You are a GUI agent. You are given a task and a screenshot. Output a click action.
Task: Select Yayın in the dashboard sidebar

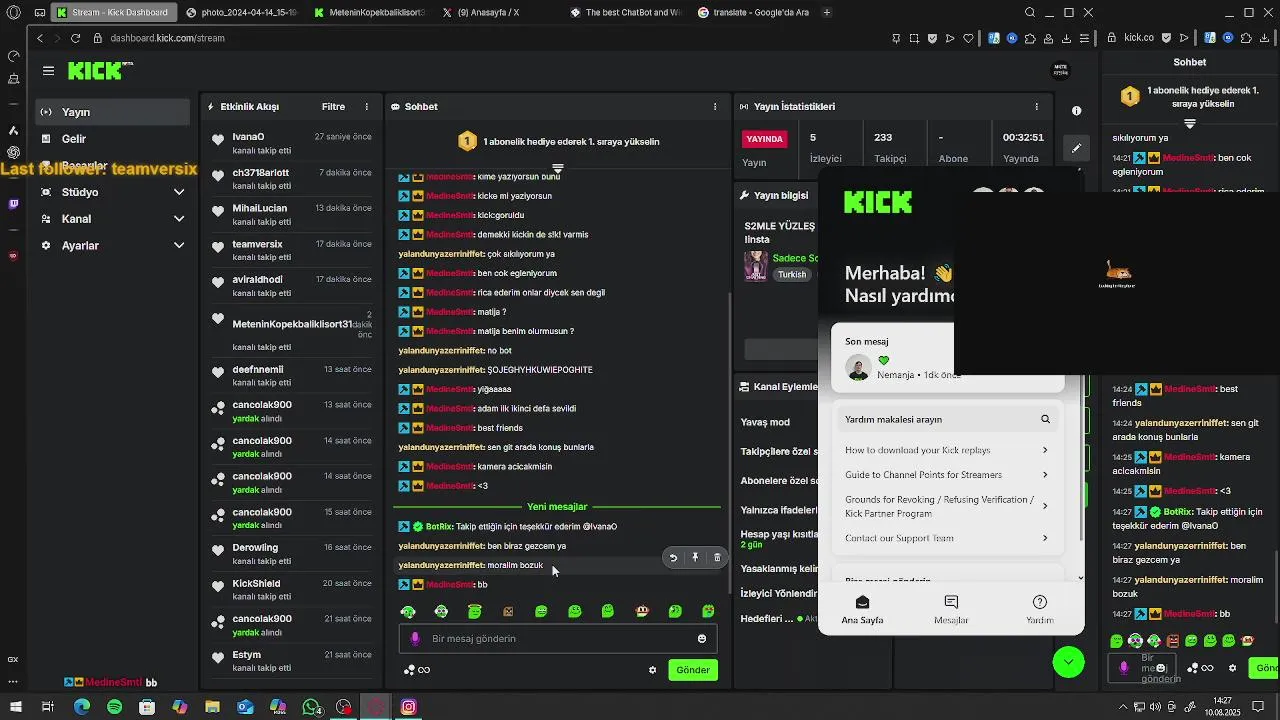(112, 112)
